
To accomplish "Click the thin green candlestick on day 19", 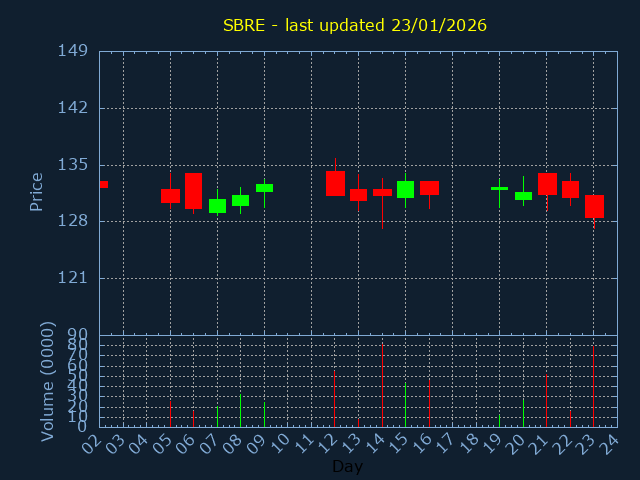I will (x=499, y=188).
